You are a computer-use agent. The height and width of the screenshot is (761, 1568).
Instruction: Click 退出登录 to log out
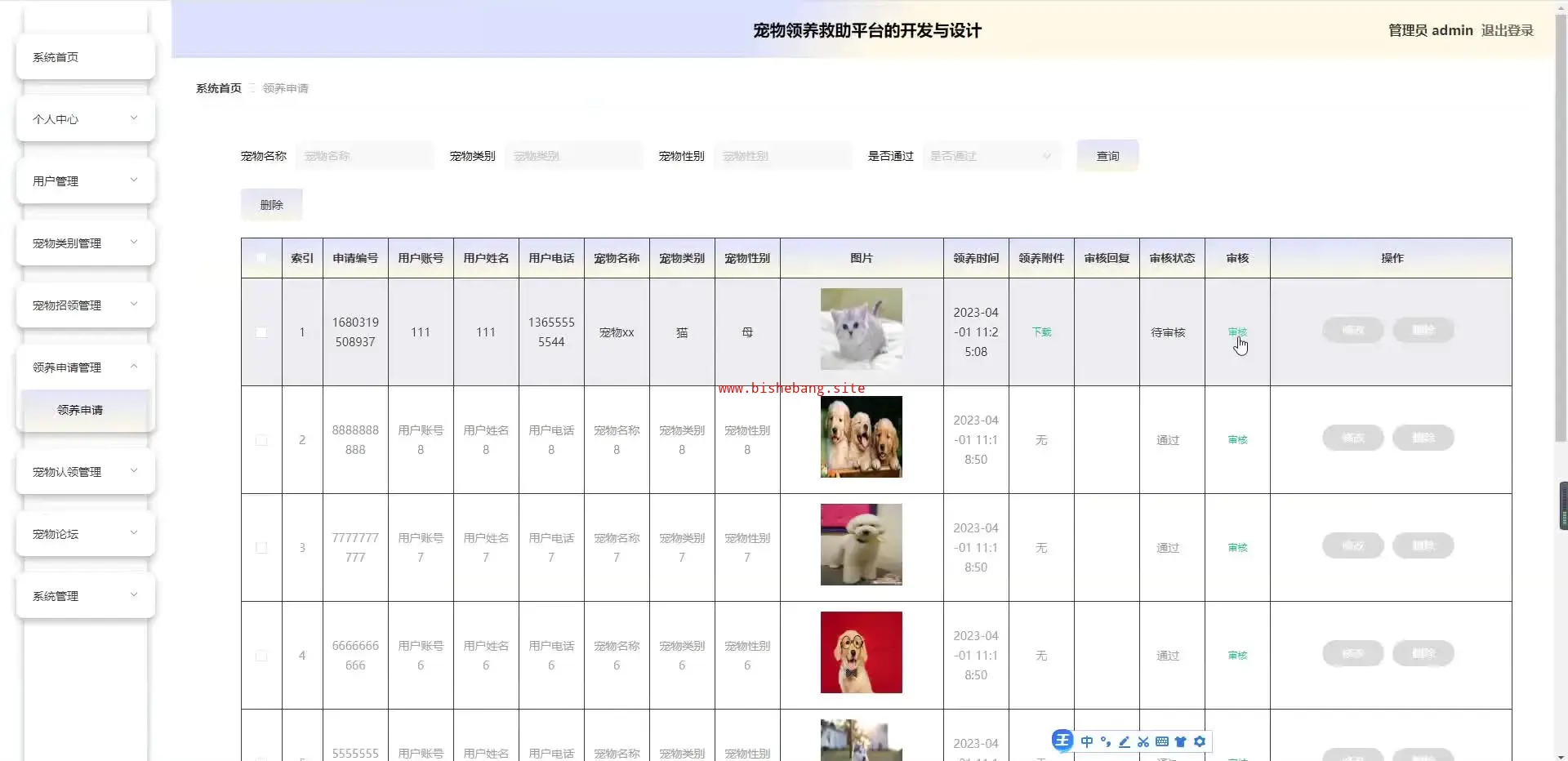pos(1507,30)
